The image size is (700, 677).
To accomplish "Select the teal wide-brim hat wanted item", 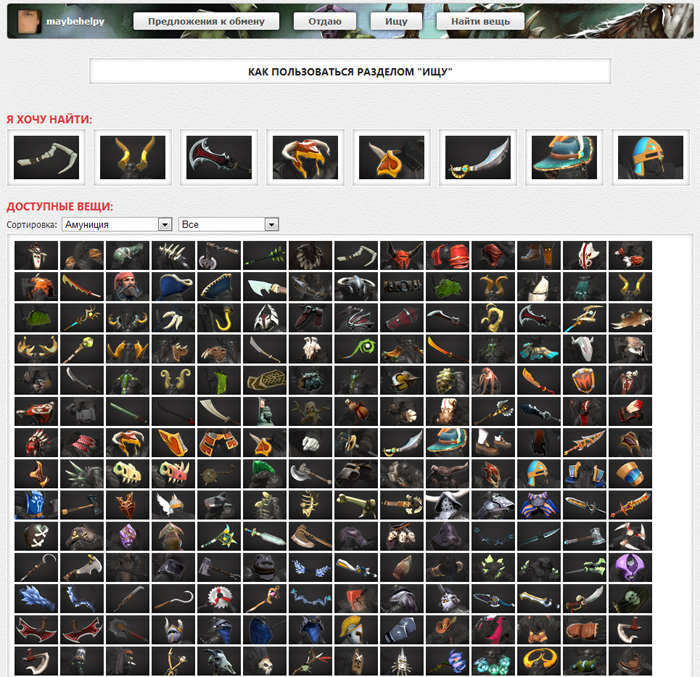I will click(x=564, y=158).
